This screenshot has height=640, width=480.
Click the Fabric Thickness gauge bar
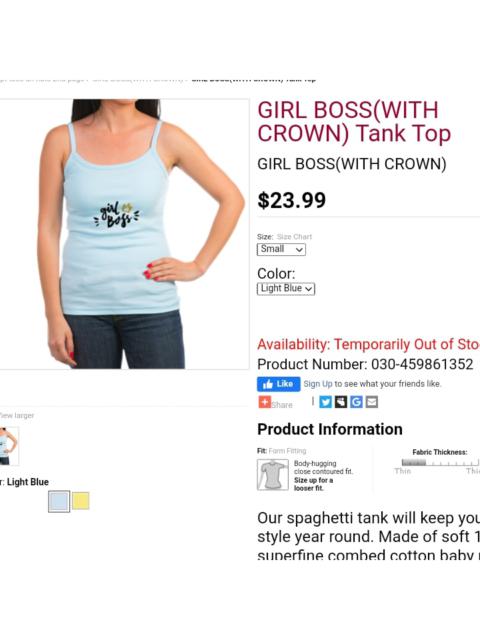(440, 462)
